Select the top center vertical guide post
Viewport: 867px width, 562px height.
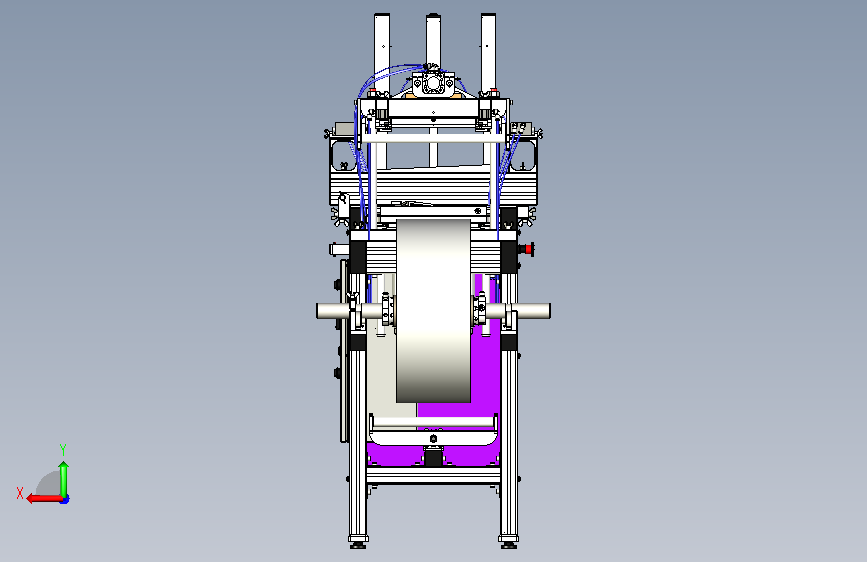click(433, 40)
